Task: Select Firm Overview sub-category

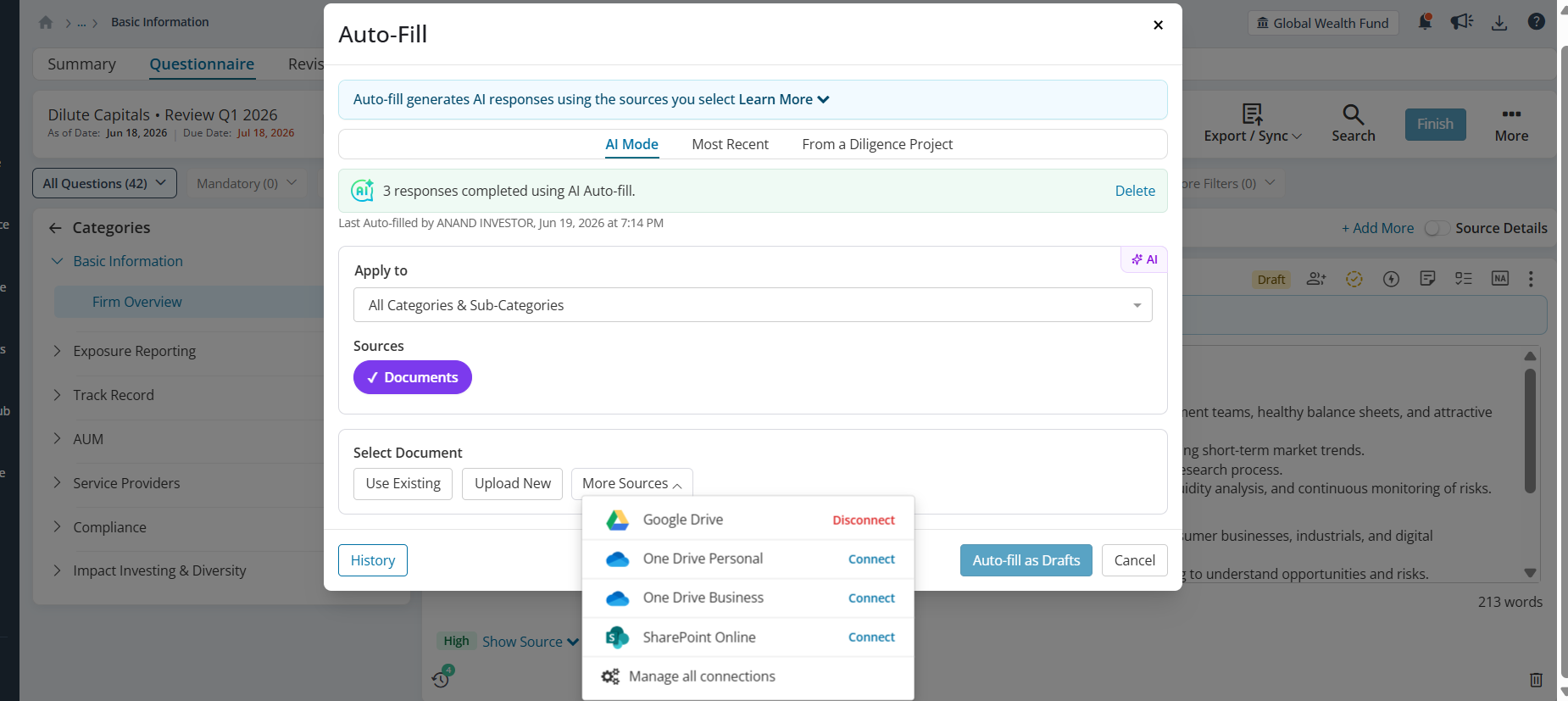Action: [x=137, y=302]
